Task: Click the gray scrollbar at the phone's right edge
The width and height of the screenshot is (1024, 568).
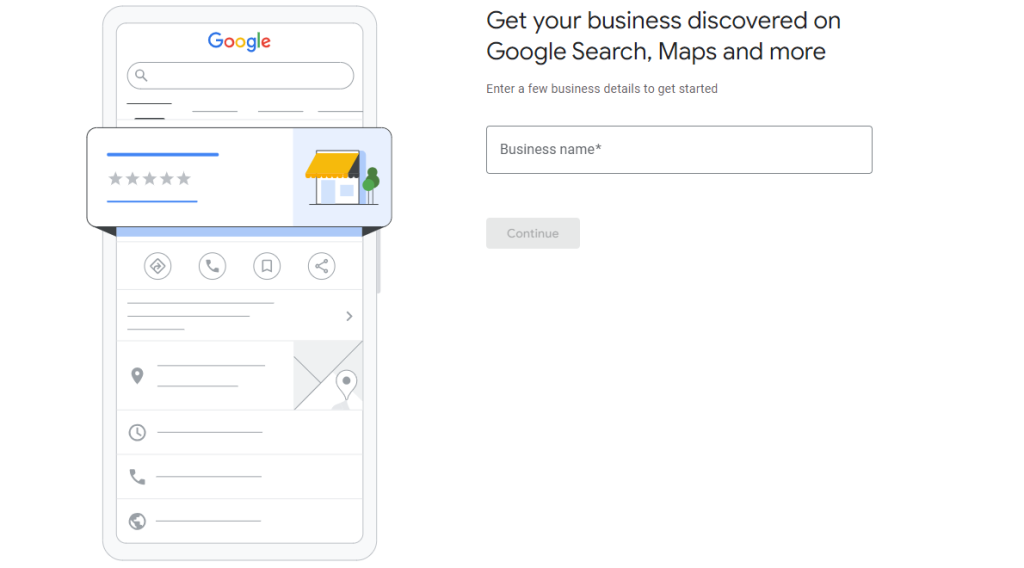Action: [378, 266]
